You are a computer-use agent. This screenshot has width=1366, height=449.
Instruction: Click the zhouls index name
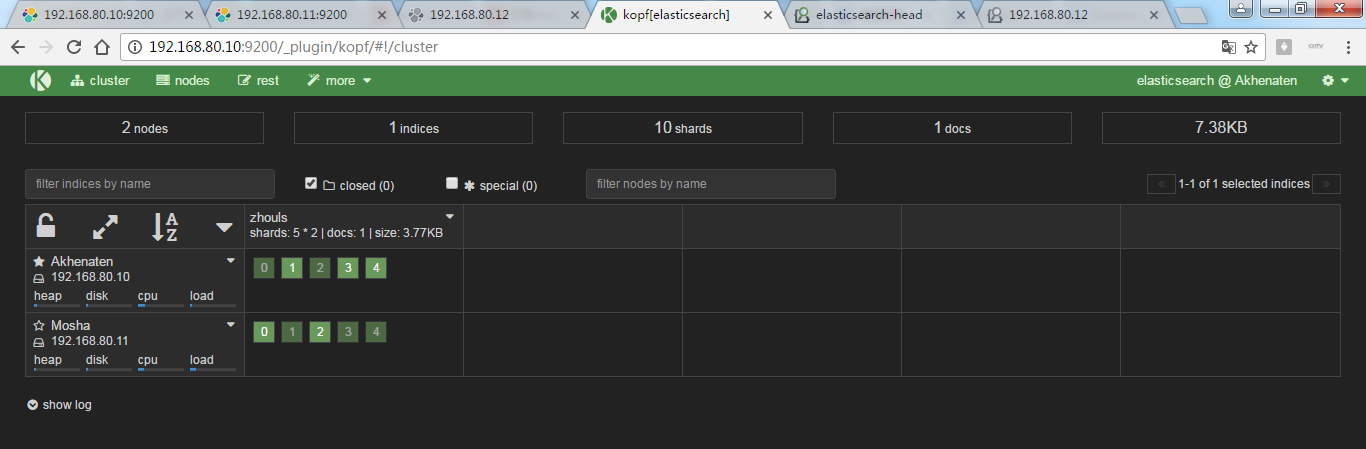tap(269, 217)
